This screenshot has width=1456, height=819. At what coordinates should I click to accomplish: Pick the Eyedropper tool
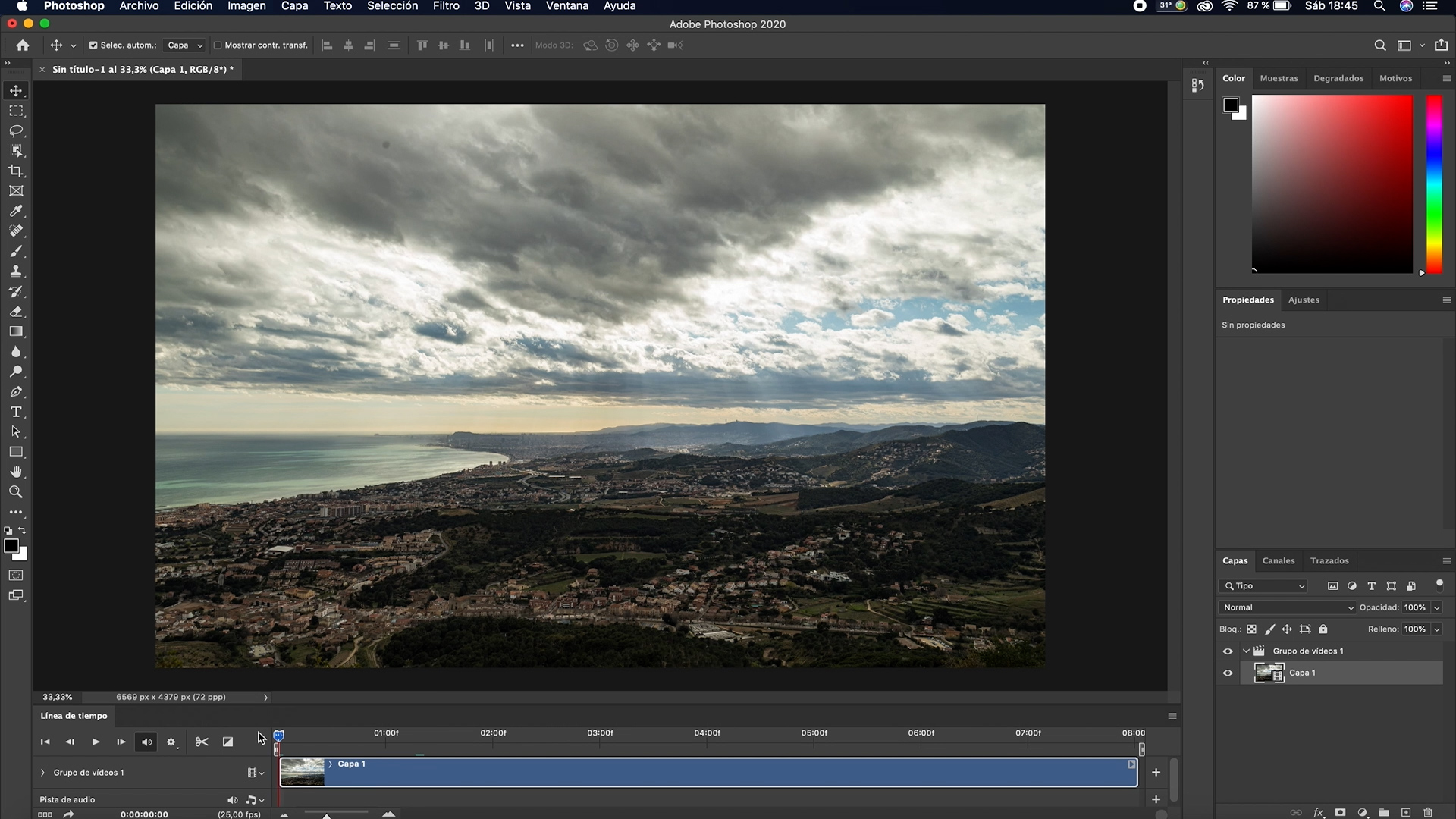(16, 212)
